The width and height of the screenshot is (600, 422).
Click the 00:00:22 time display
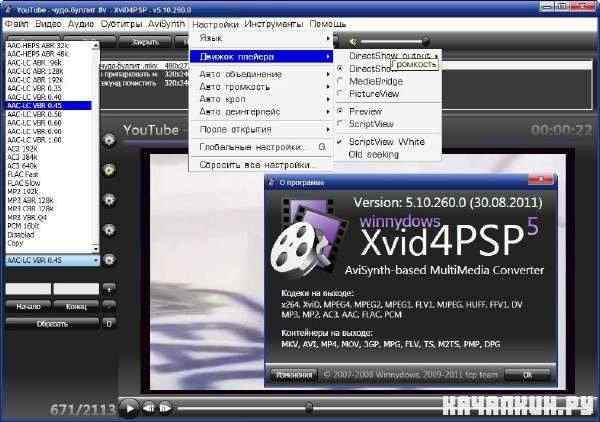[x=561, y=130]
